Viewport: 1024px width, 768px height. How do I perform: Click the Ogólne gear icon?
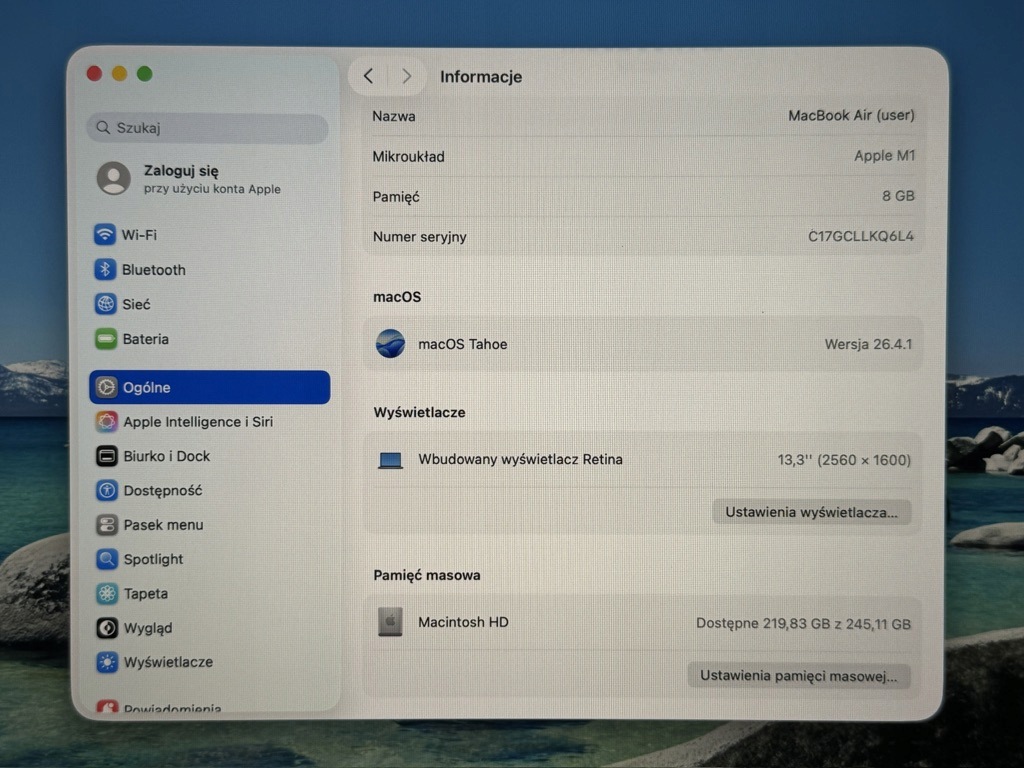pyautogui.click(x=106, y=387)
